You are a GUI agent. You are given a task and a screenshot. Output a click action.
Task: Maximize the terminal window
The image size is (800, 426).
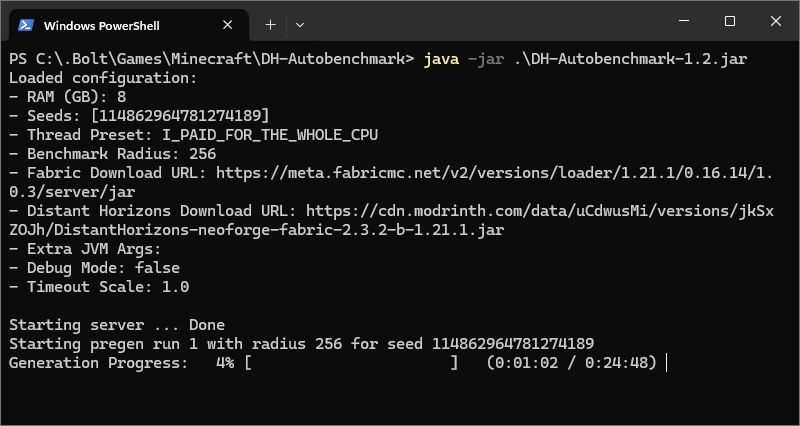(x=730, y=21)
